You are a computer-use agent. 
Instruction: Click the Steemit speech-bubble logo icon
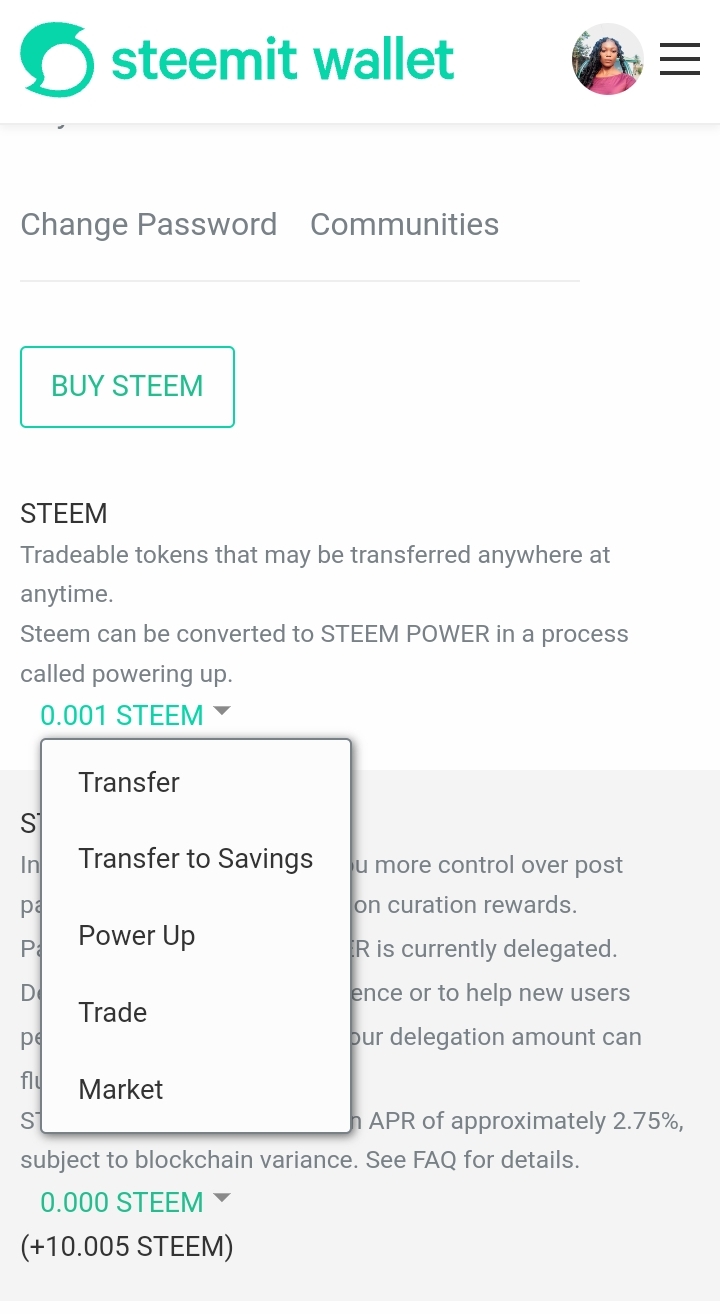[x=57, y=60]
